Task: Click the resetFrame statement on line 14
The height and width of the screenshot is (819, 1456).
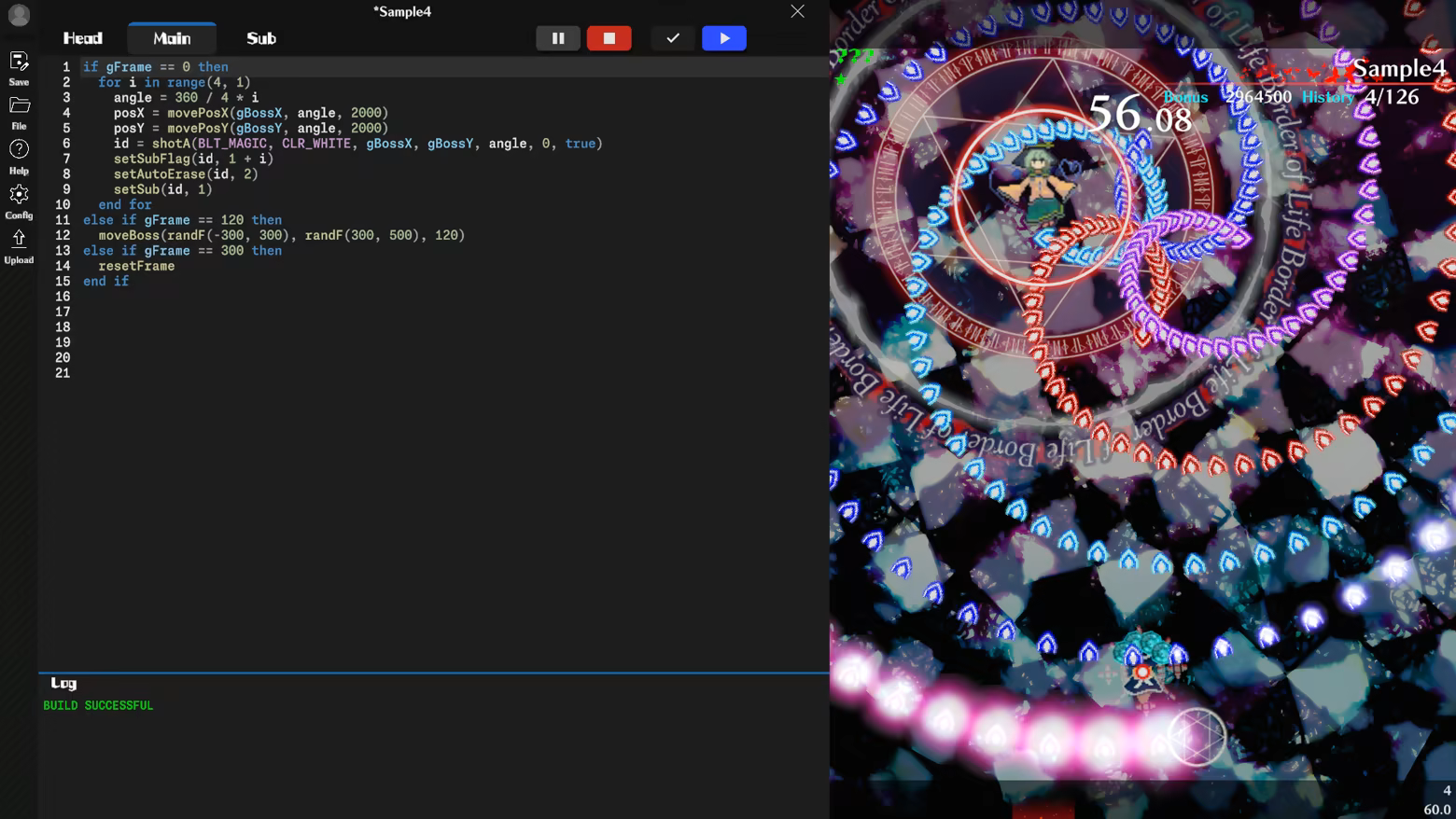Action: coord(136,266)
